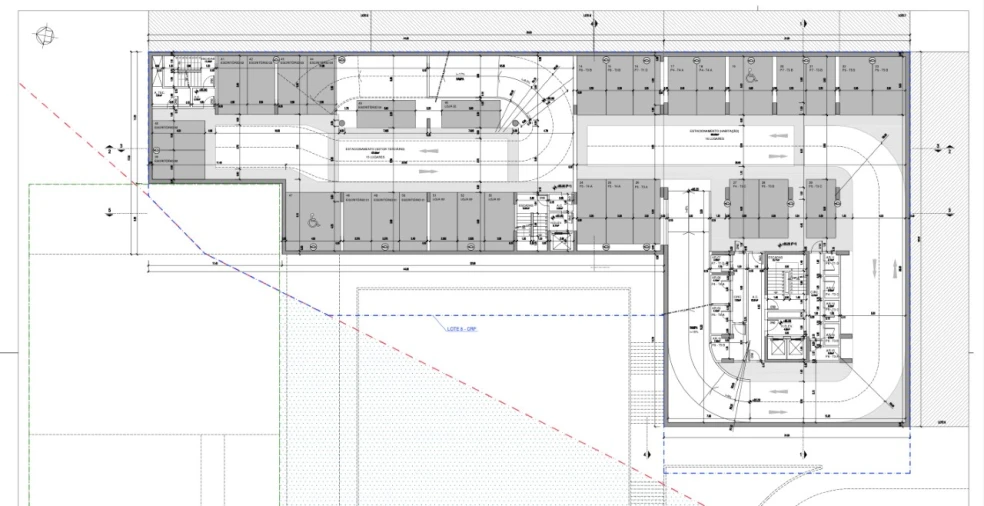This screenshot has width=984, height=506.
Task: Click the wheelchair symbol in lower-left parking row
Action: tap(313, 222)
